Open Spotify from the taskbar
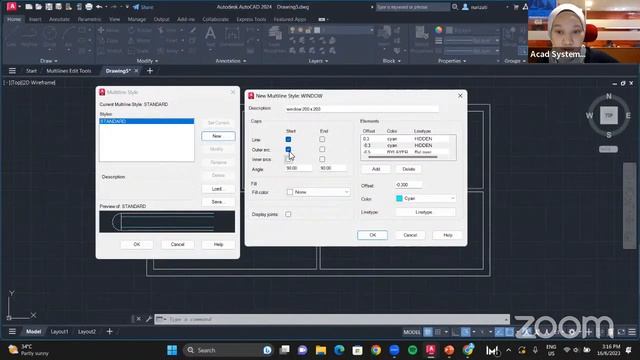 pyautogui.click(x=413, y=350)
